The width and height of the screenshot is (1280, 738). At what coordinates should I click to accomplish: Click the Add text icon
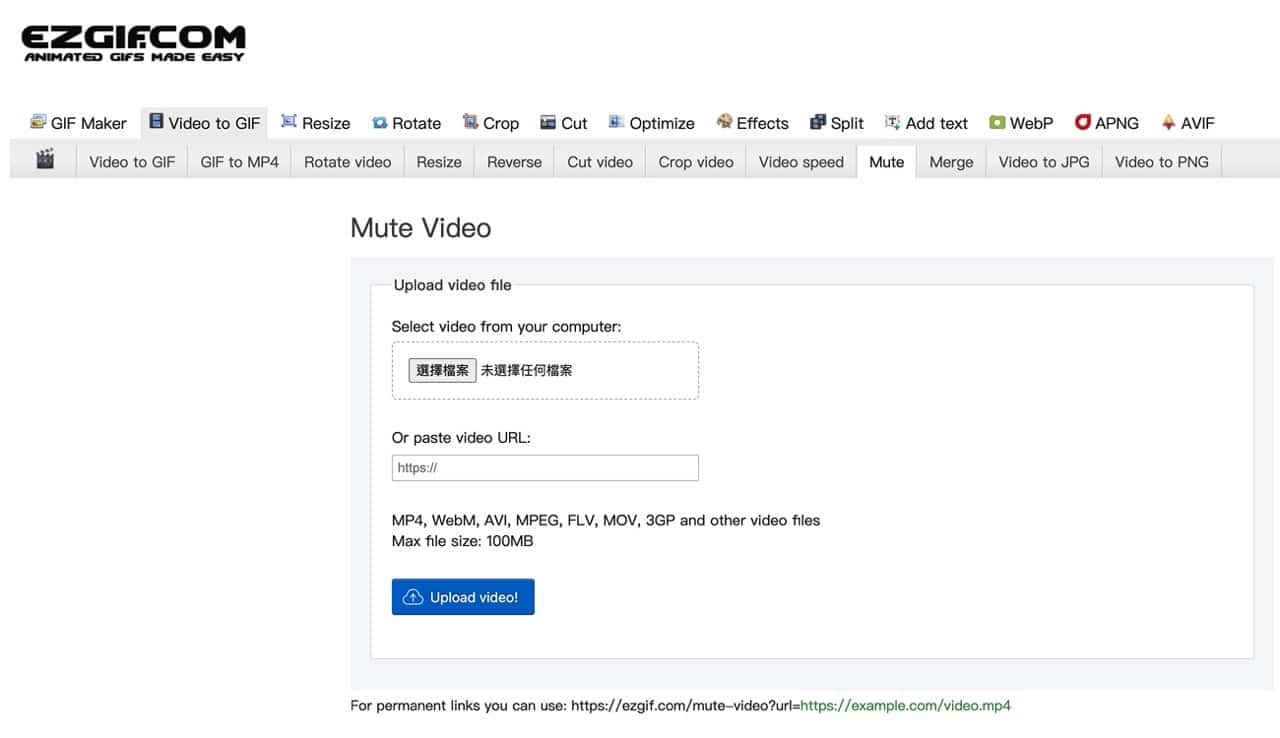(893, 122)
